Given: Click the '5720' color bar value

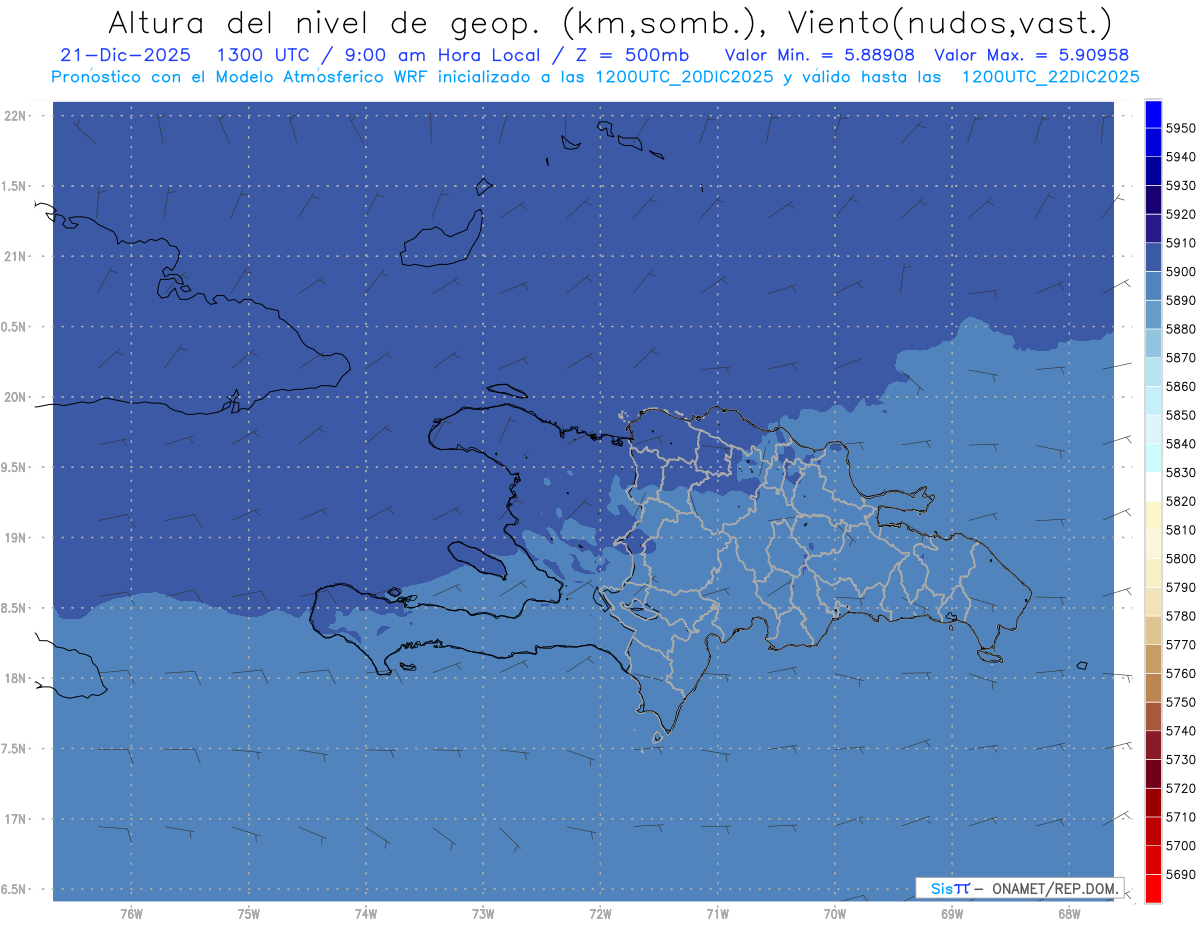Looking at the screenshot, I should tap(1180, 788).
